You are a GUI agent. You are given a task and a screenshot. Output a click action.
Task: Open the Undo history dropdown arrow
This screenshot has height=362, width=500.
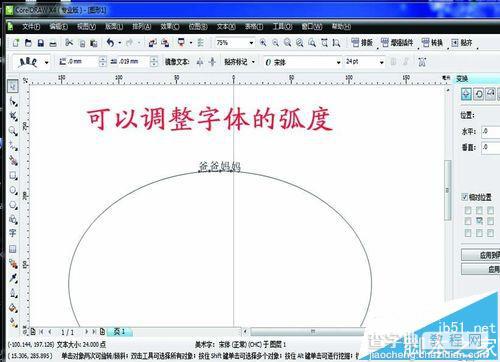tap(120, 43)
